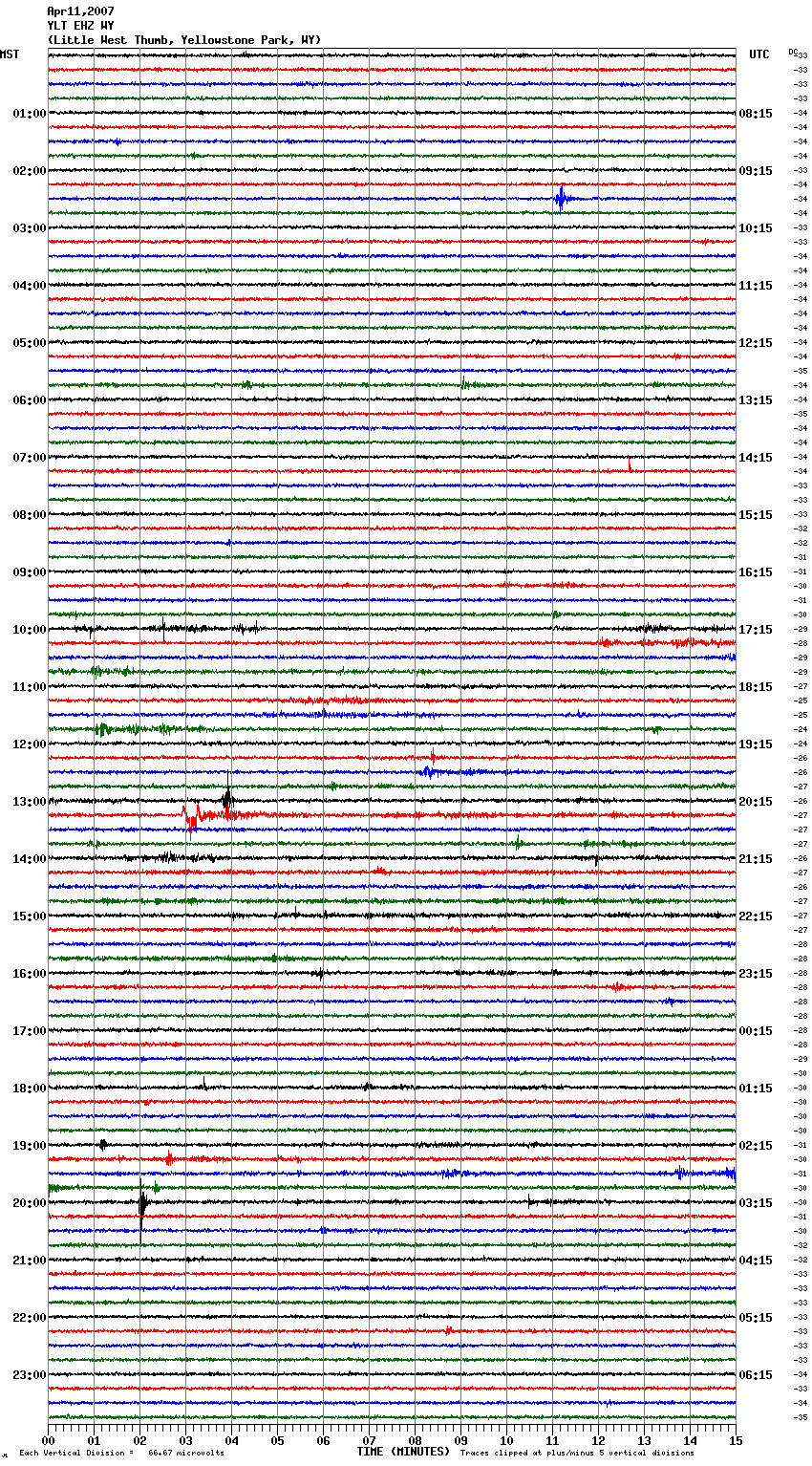Image resolution: width=812 pixels, height=1466 pixels.
Task: Select the 08:00 MST time label
Action: (x=29, y=515)
